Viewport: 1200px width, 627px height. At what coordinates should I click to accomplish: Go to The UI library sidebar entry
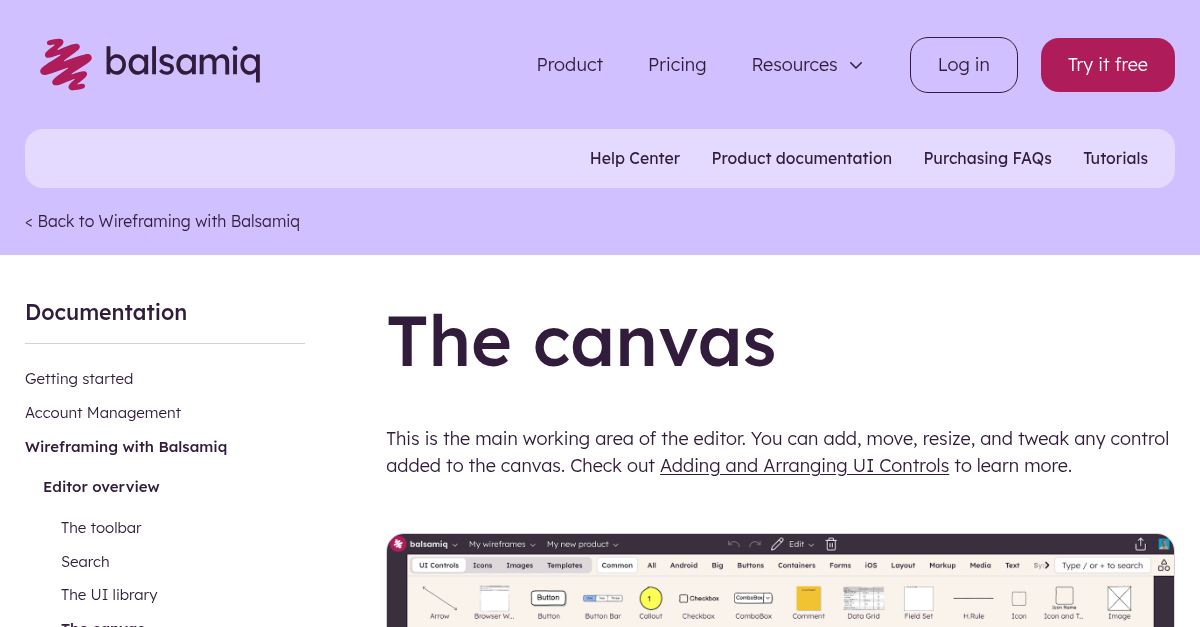click(x=109, y=595)
